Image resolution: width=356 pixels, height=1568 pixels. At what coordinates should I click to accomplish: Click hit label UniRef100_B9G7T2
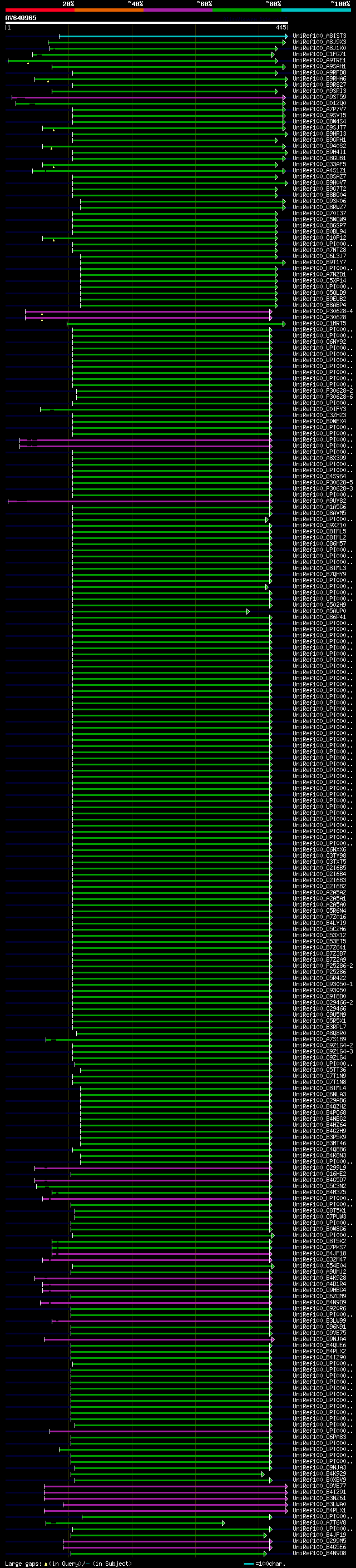[x=319, y=189]
